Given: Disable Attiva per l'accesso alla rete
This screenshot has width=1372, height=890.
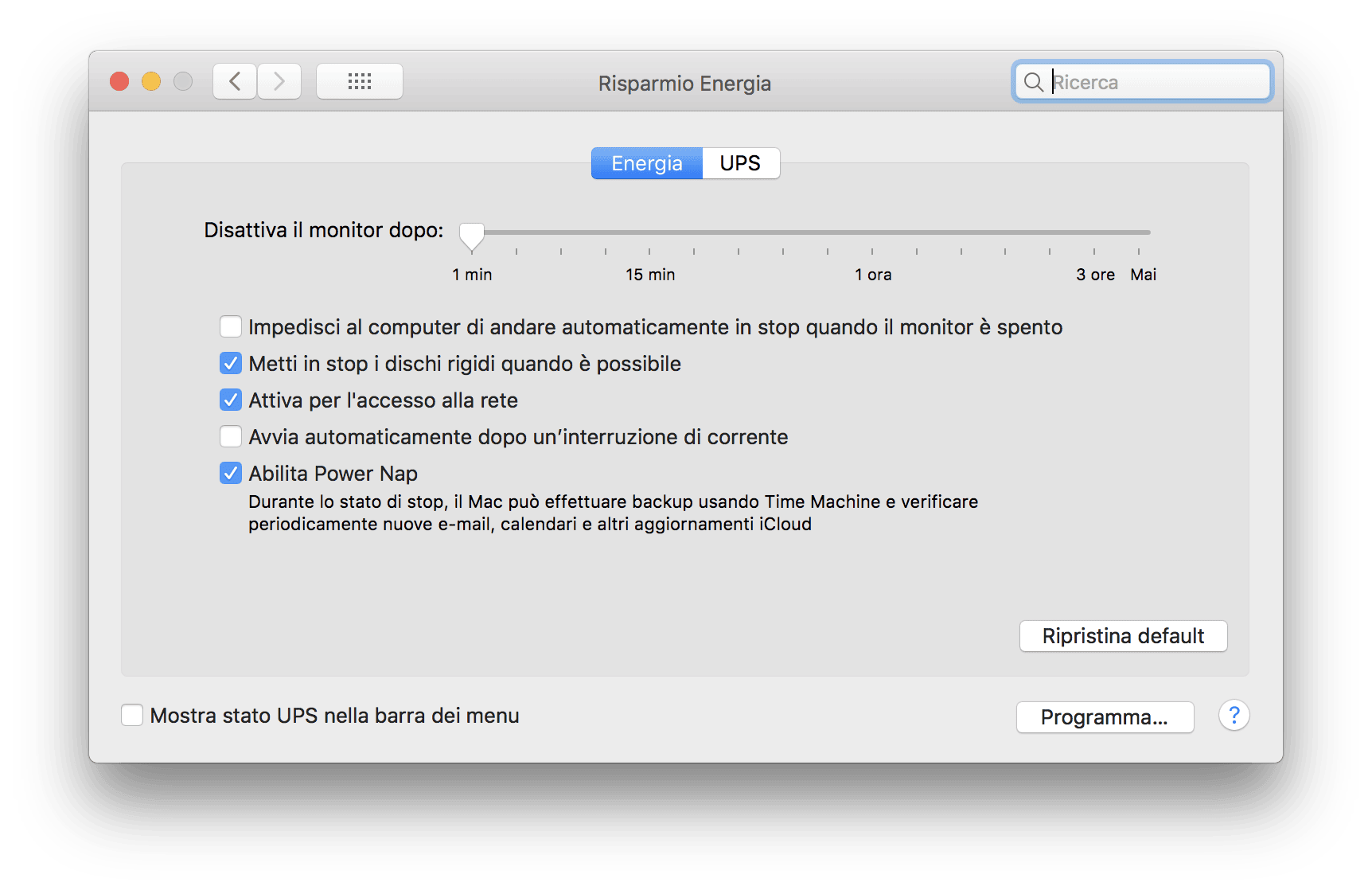Looking at the screenshot, I should pos(231,400).
